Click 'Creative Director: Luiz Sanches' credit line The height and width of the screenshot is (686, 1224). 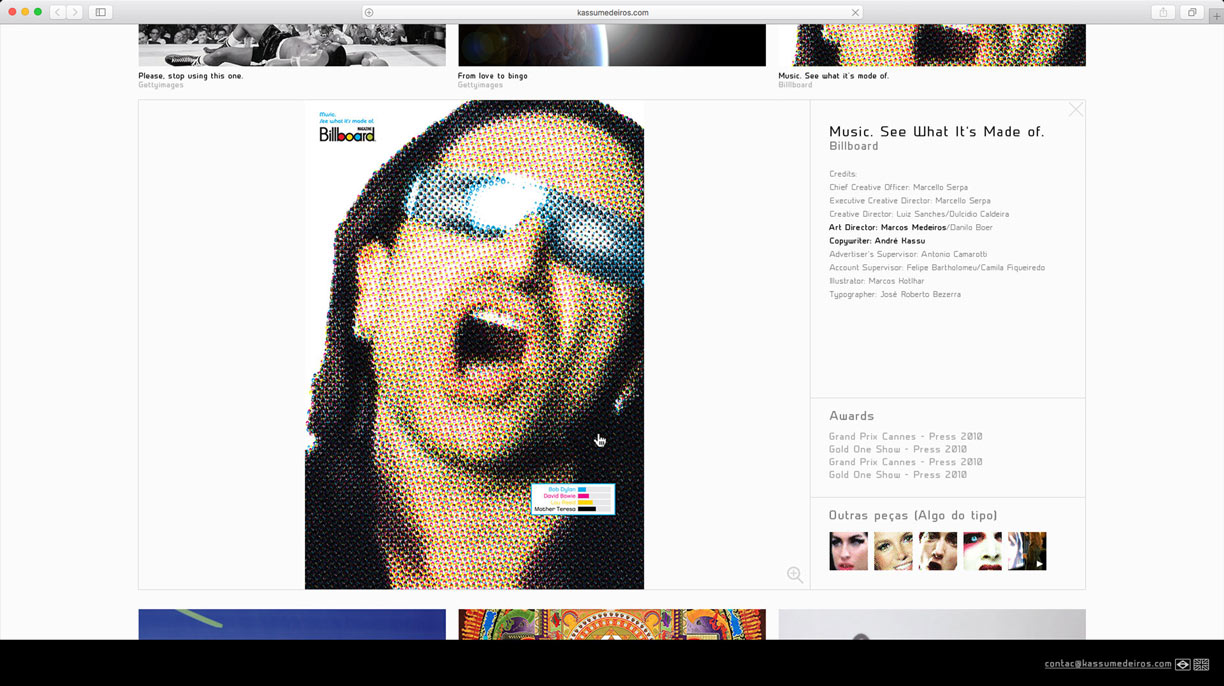pos(919,214)
